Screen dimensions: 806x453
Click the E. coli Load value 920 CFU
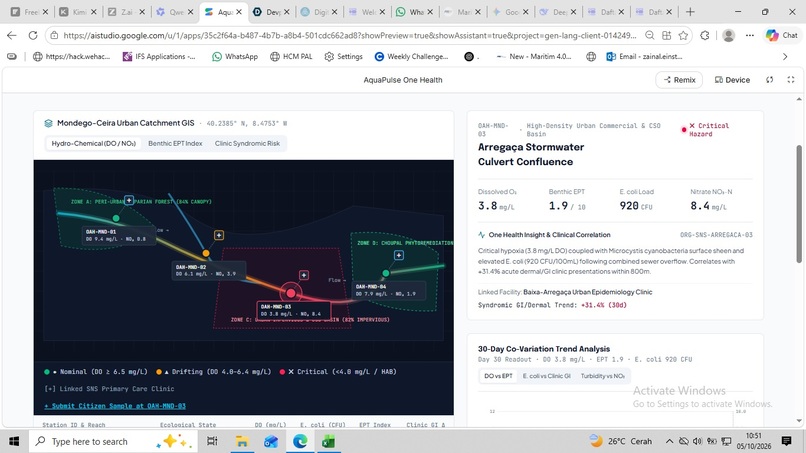(636, 206)
